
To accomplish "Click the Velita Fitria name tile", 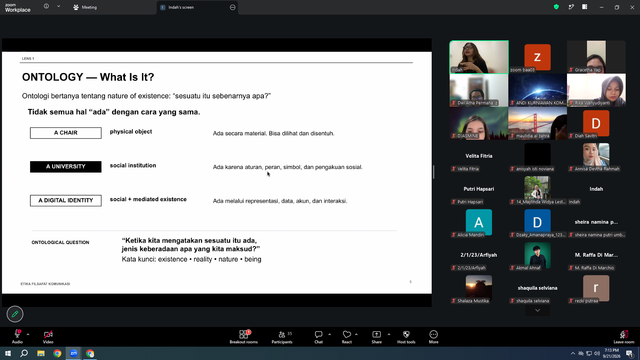I will tap(479, 156).
